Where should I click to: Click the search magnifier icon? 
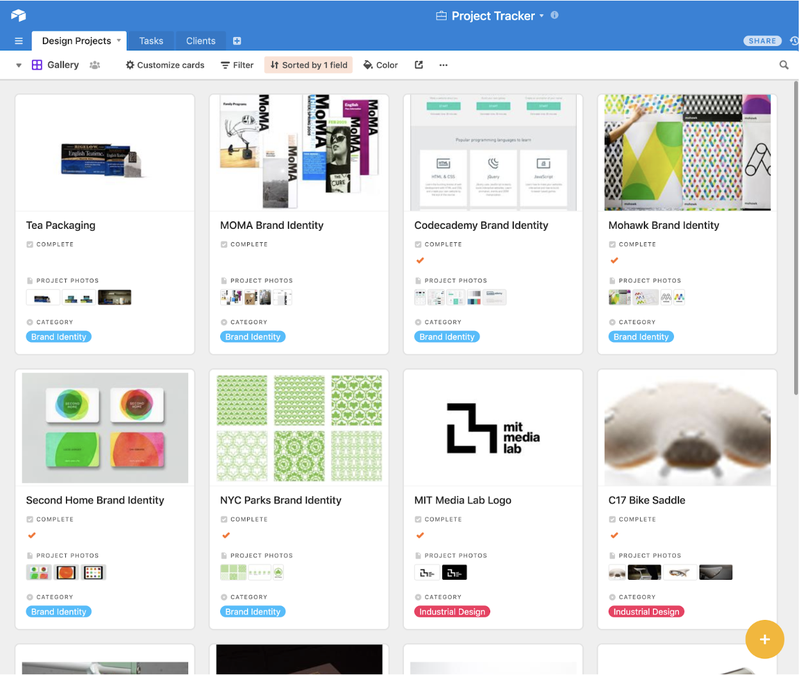pos(784,65)
